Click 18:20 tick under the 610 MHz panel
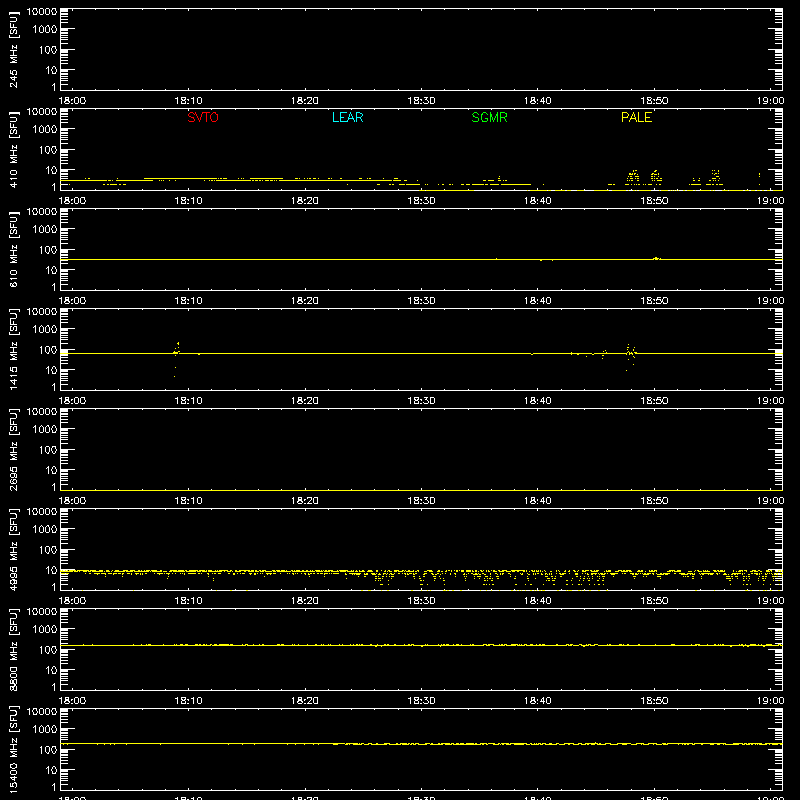The height and width of the screenshot is (800, 800). tap(305, 301)
